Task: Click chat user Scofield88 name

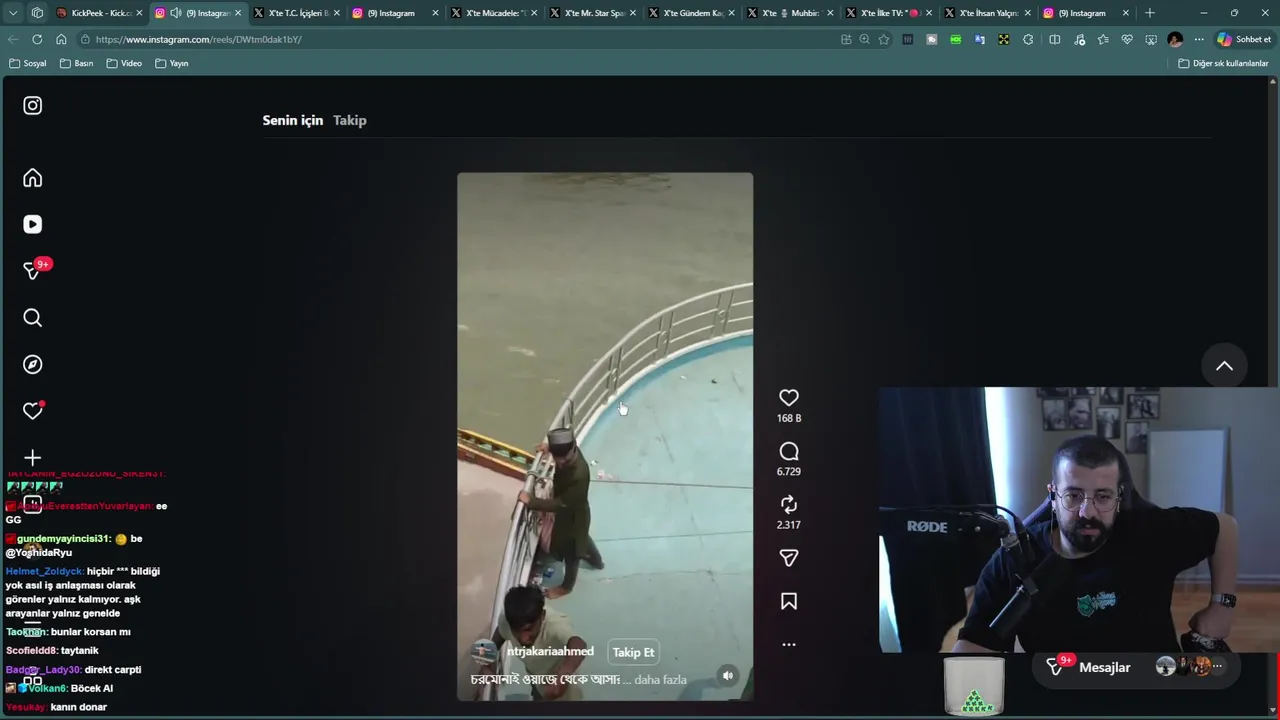Action: tap(32, 650)
